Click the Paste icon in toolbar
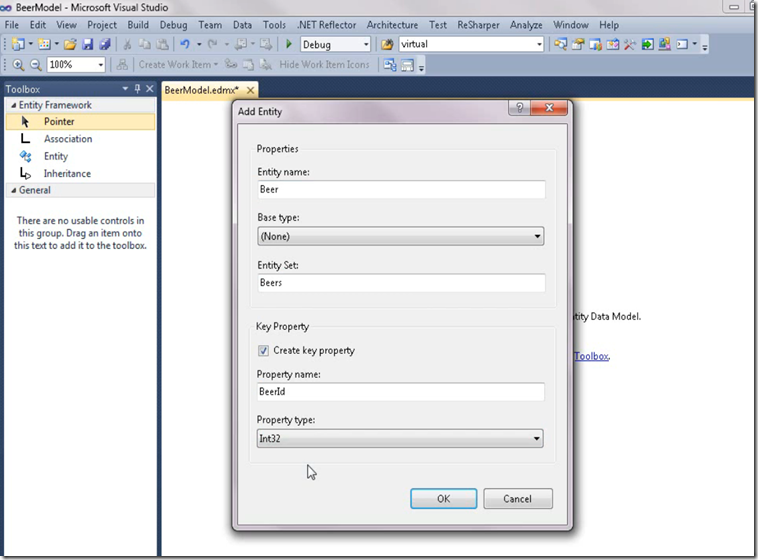 click(162, 44)
